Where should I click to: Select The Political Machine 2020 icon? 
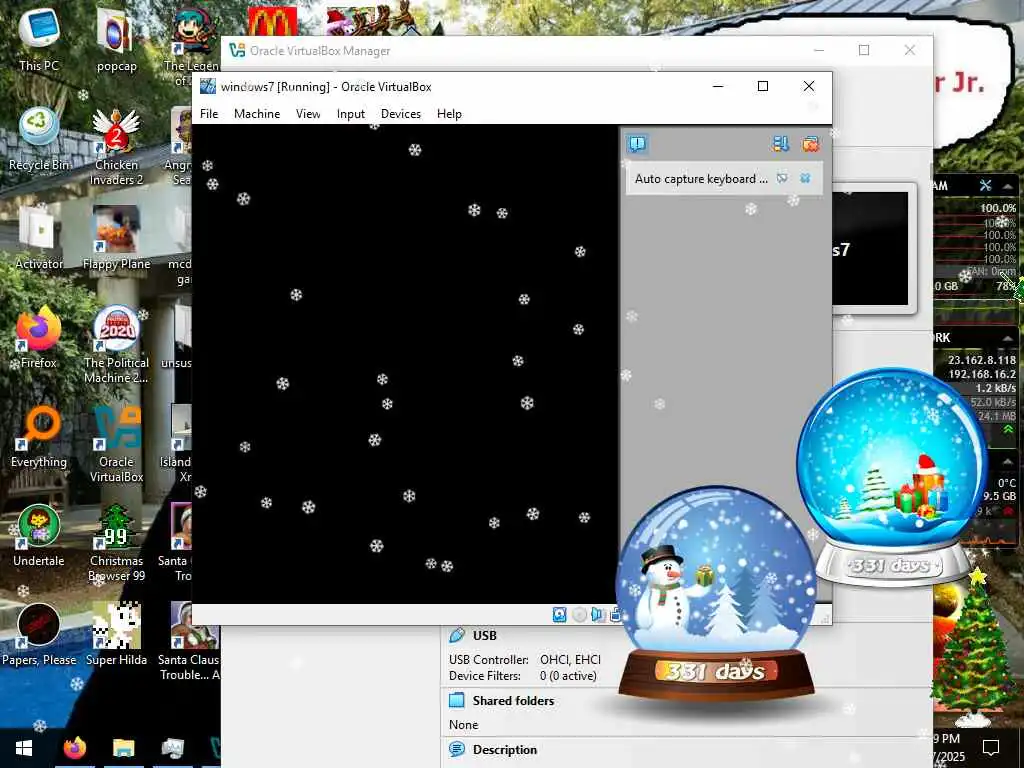(x=116, y=344)
